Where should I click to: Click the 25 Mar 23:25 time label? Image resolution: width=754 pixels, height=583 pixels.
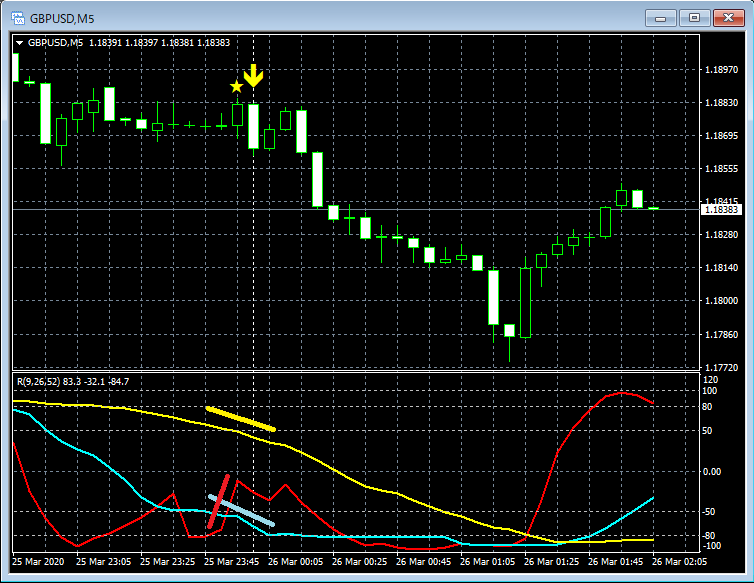point(167,562)
